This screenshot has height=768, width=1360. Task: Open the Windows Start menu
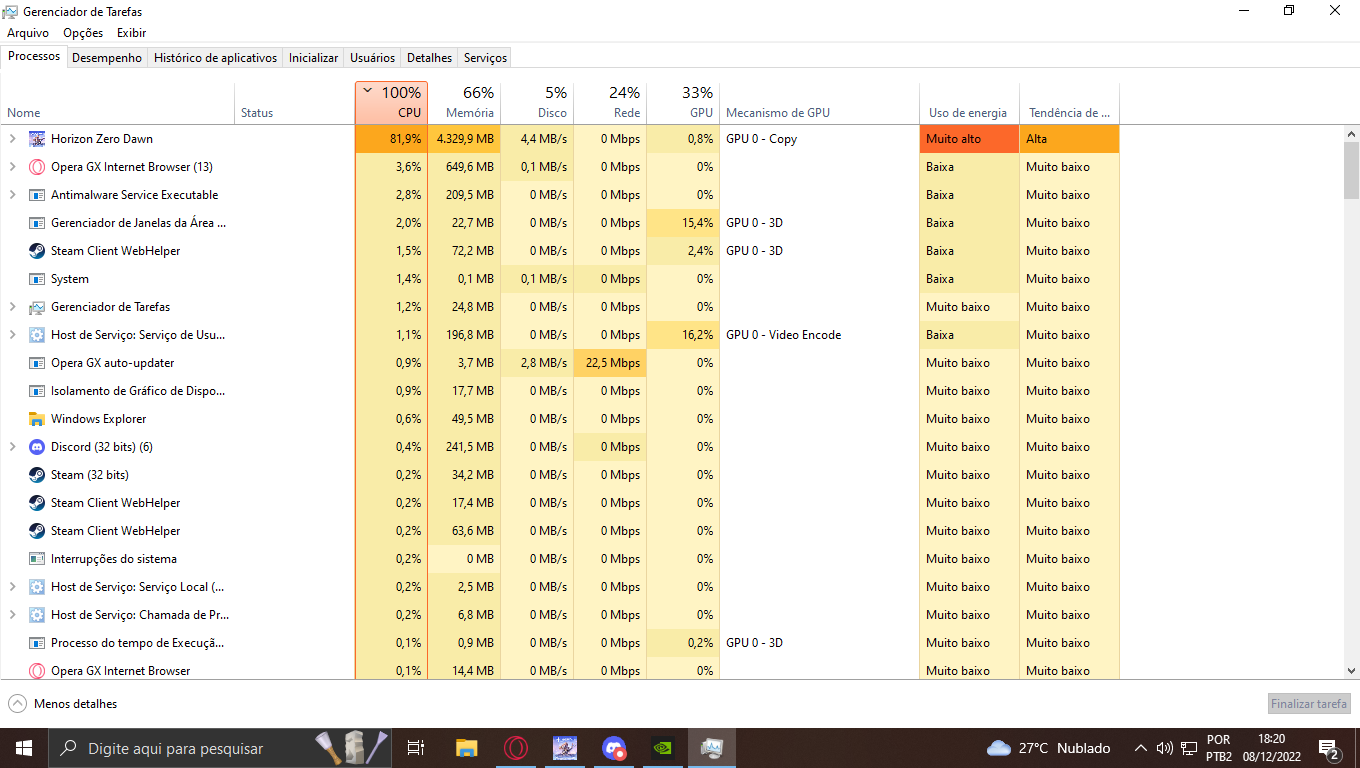(24, 748)
